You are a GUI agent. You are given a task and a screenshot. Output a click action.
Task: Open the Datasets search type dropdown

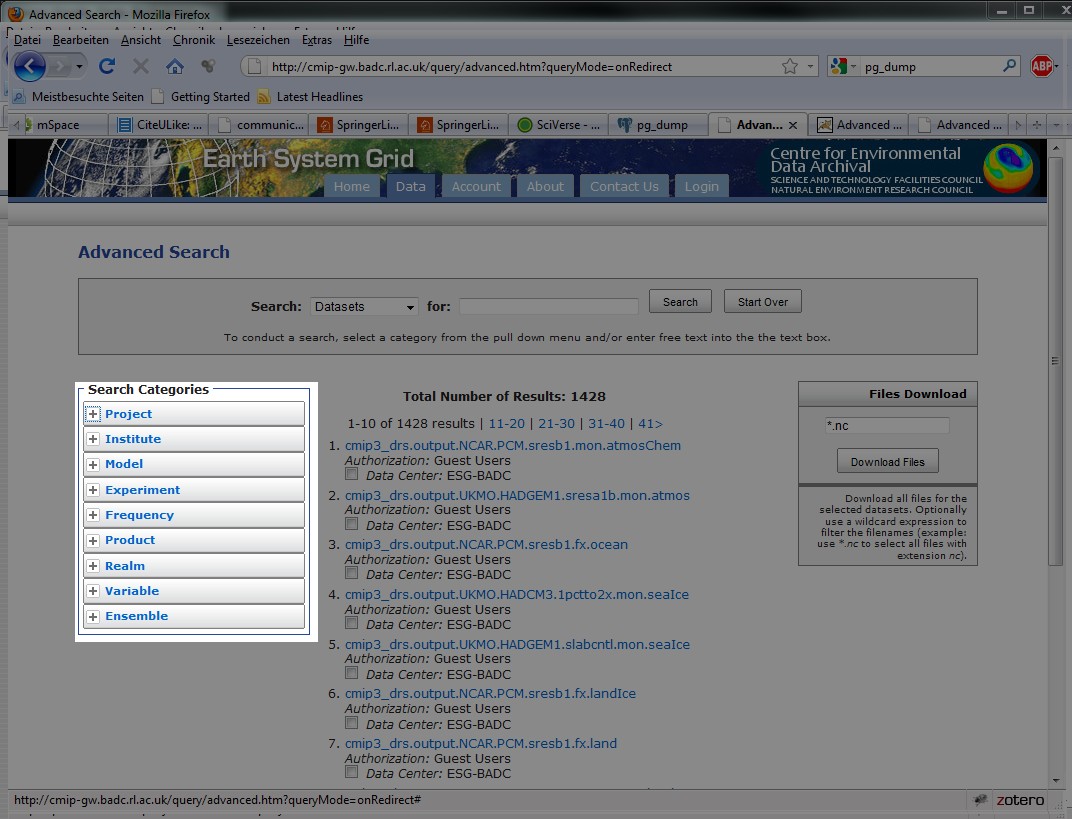(364, 307)
